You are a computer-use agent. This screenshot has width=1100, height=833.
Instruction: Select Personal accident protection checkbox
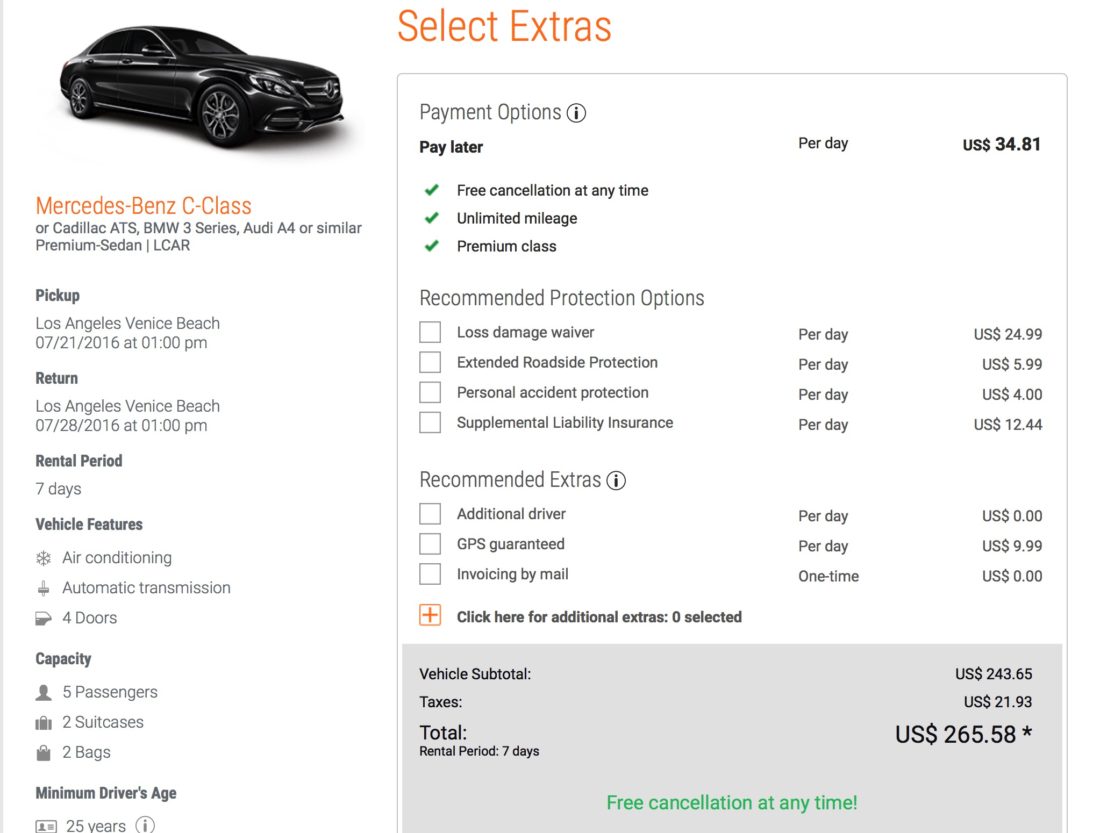(x=430, y=393)
